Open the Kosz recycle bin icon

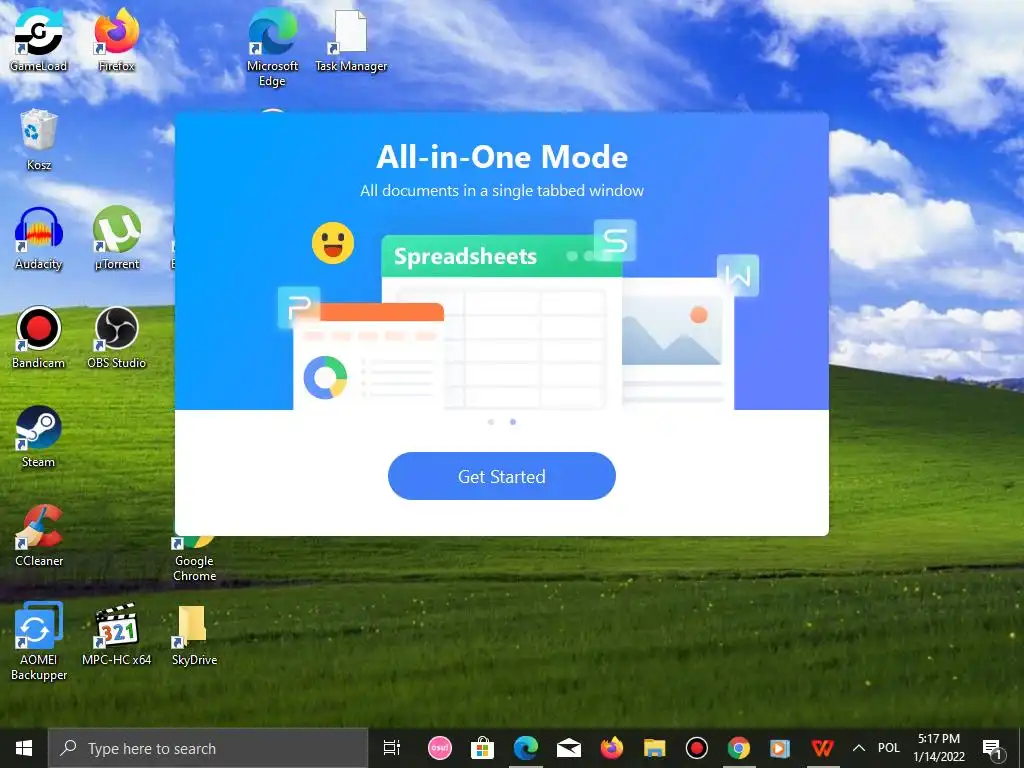[39, 140]
